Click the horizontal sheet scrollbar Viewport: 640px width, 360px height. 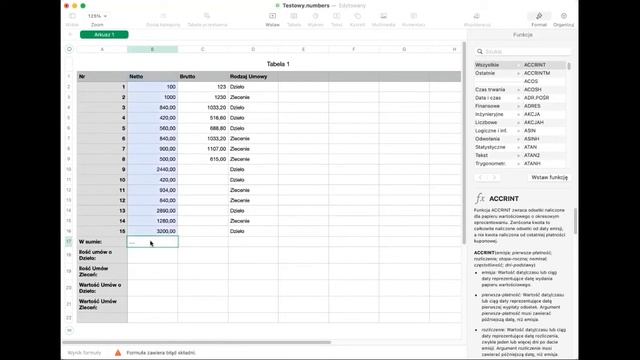(196, 342)
